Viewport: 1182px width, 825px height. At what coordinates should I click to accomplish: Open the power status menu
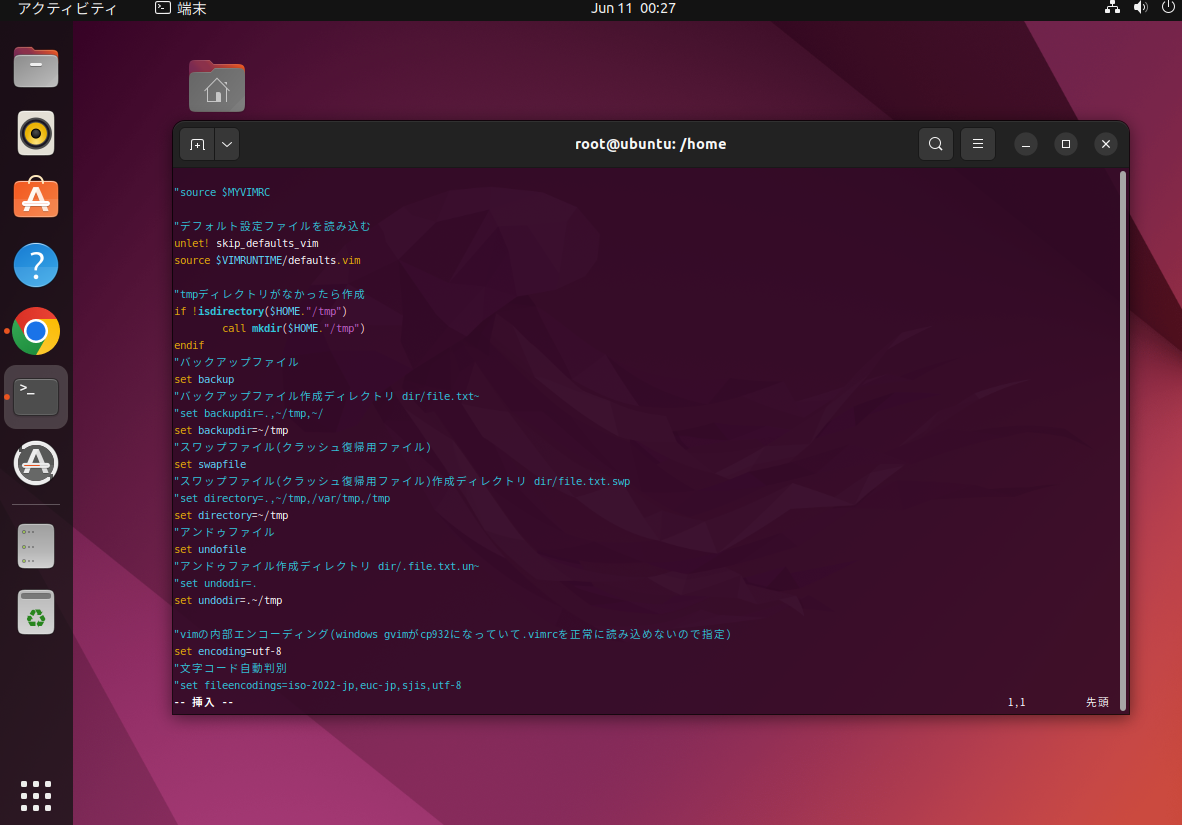tap(1168, 8)
